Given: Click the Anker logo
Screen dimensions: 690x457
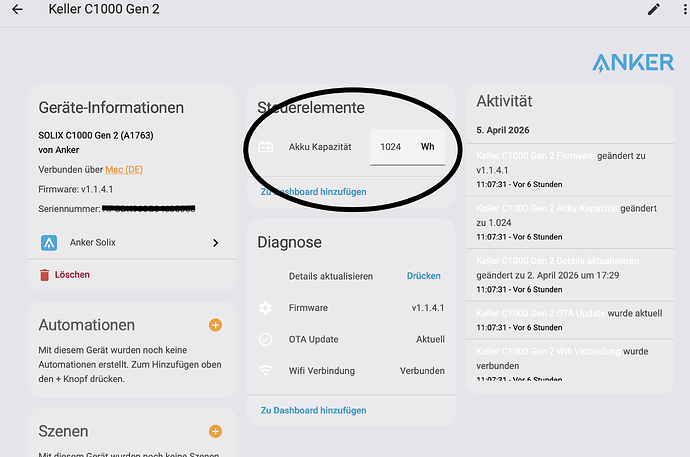Looking at the screenshot, I should coord(633,62).
